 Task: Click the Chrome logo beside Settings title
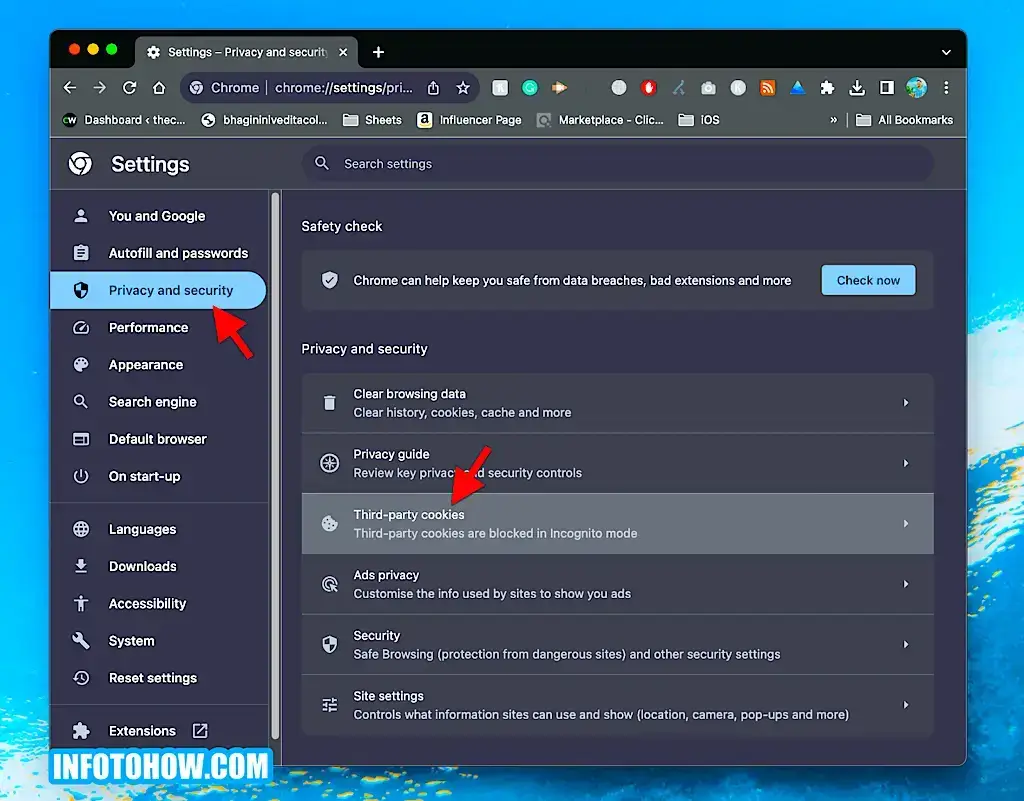point(80,164)
